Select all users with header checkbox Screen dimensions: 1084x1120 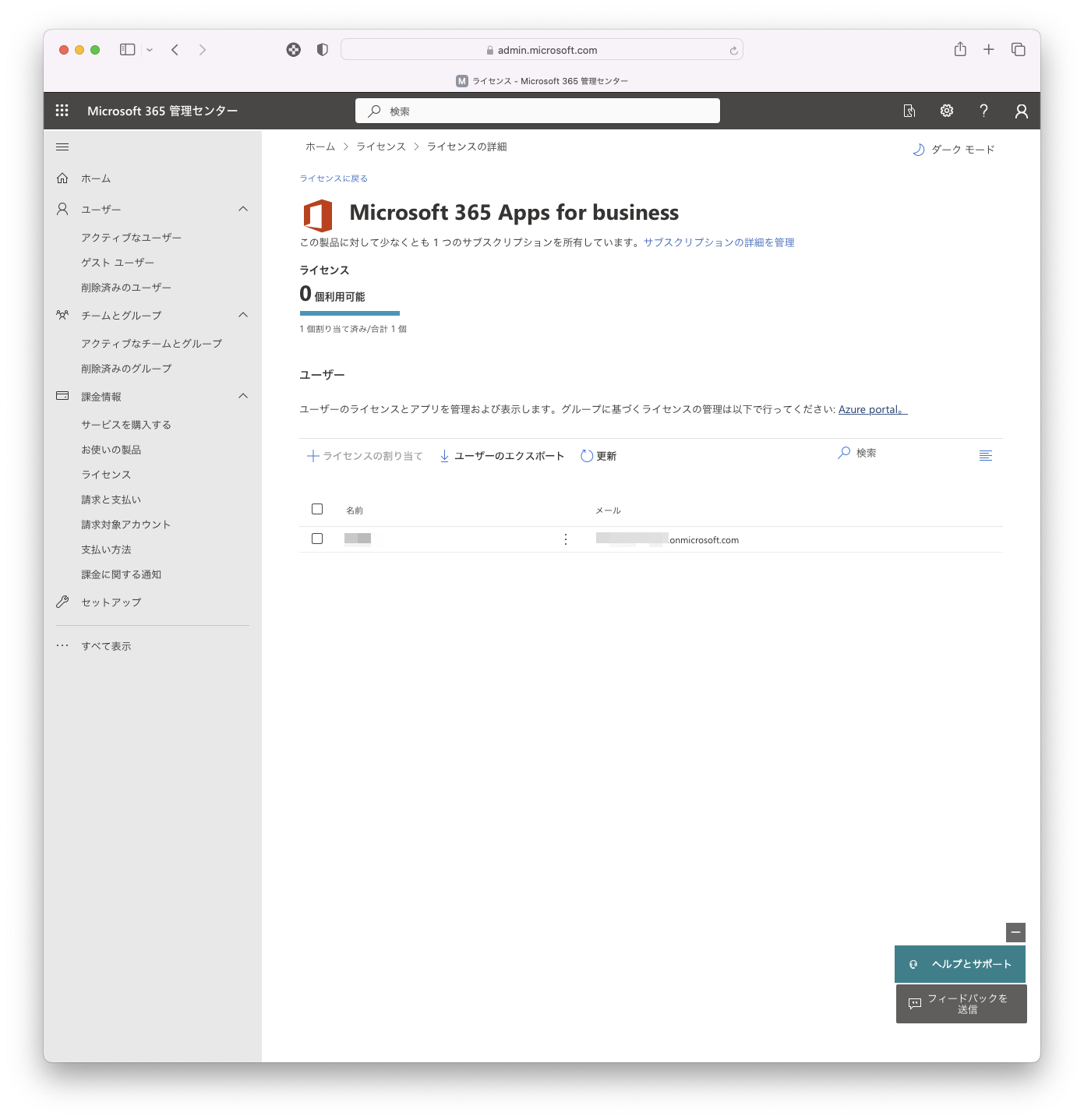tap(317, 509)
